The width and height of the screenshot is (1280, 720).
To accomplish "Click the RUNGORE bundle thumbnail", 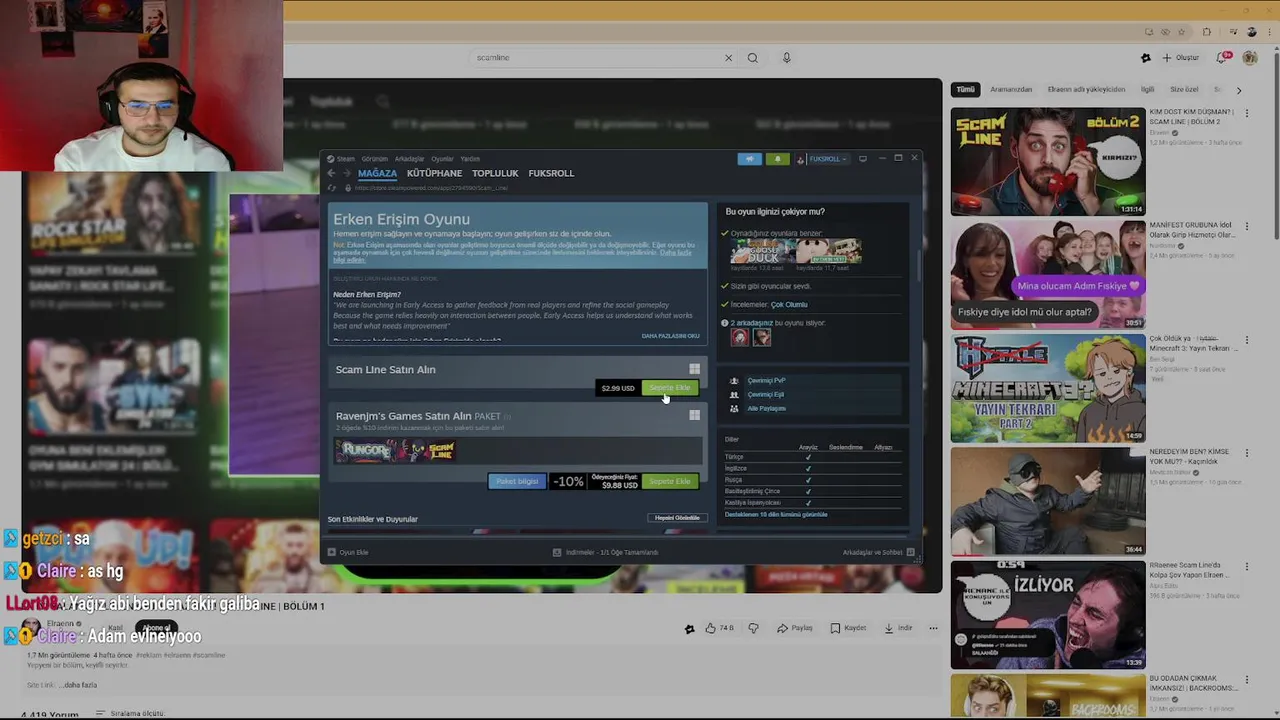I will click(365, 451).
